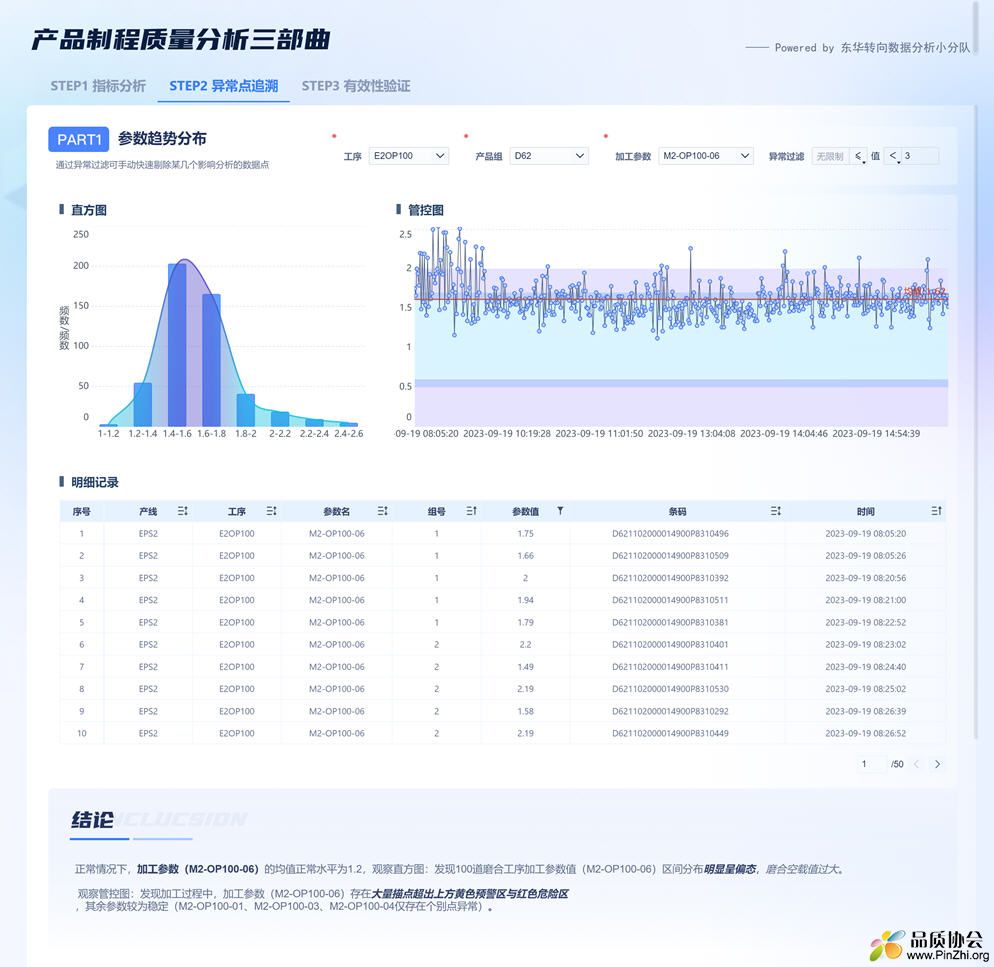Click barcode D621102000014900P8310509 cell
Image resolution: width=994 pixels, height=967 pixels.
coord(670,556)
